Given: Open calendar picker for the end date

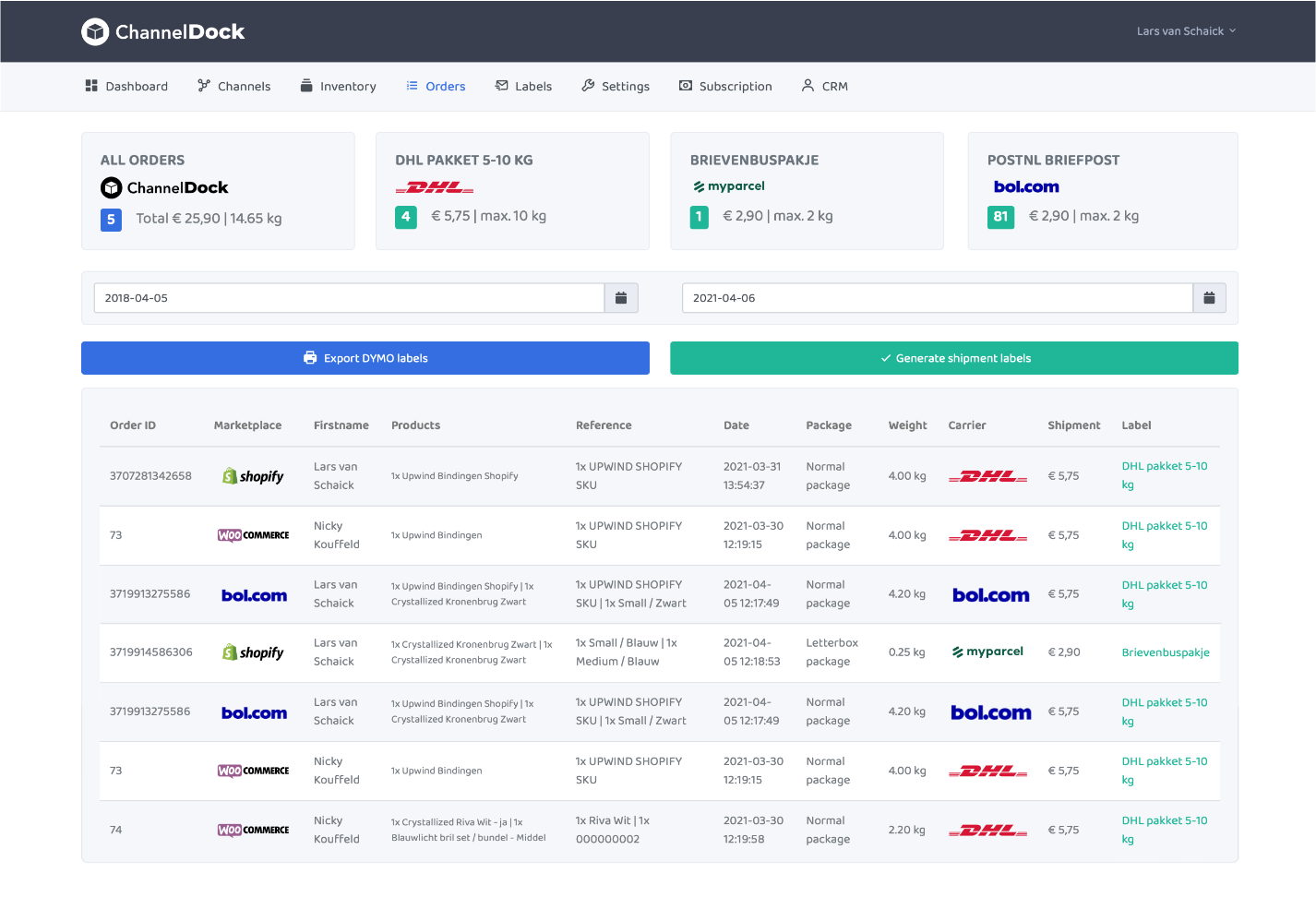Looking at the screenshot, I should [1209, 298].
